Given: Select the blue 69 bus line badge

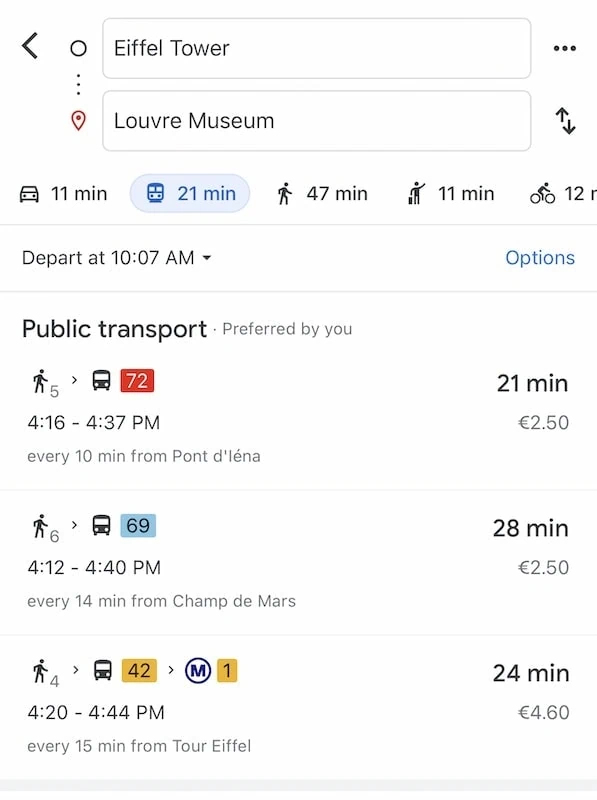Looking at the screenshot, I should click(138, 526).
